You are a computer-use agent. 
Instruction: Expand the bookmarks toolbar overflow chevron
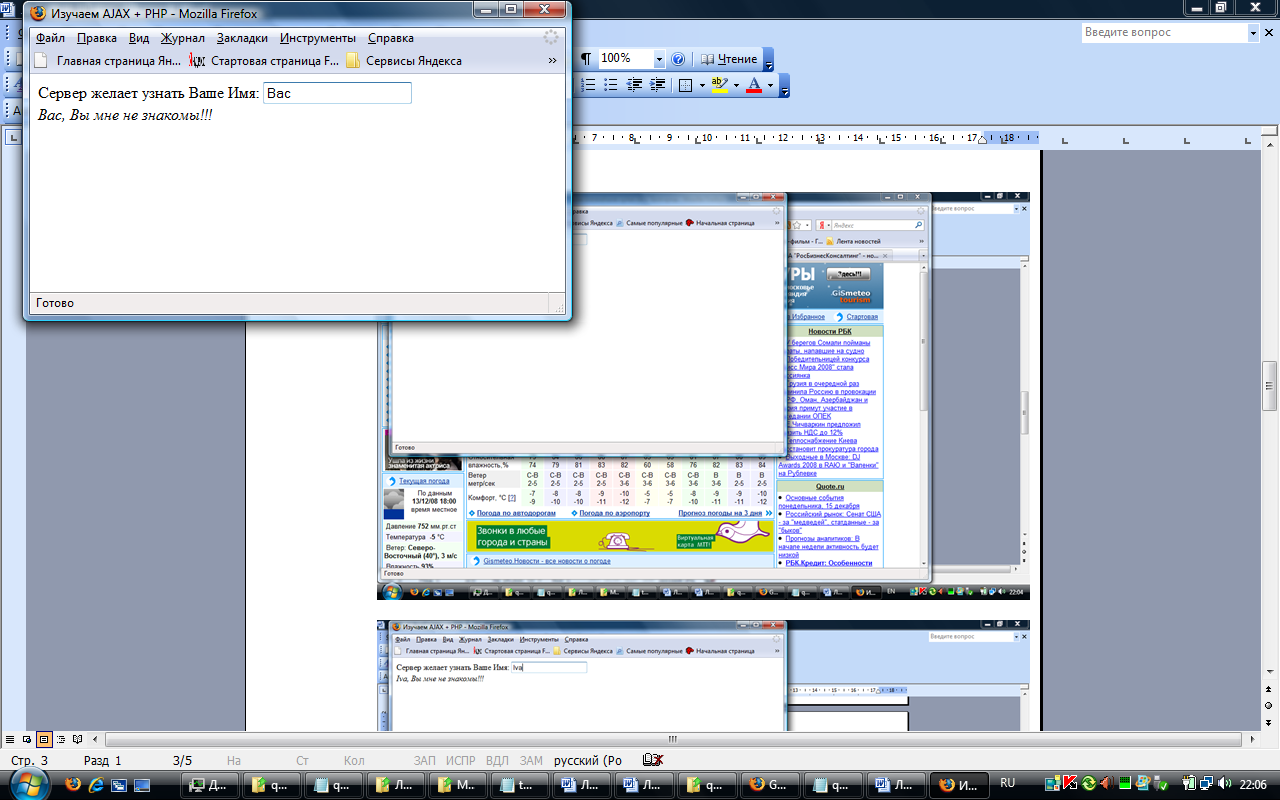point(552,61)
